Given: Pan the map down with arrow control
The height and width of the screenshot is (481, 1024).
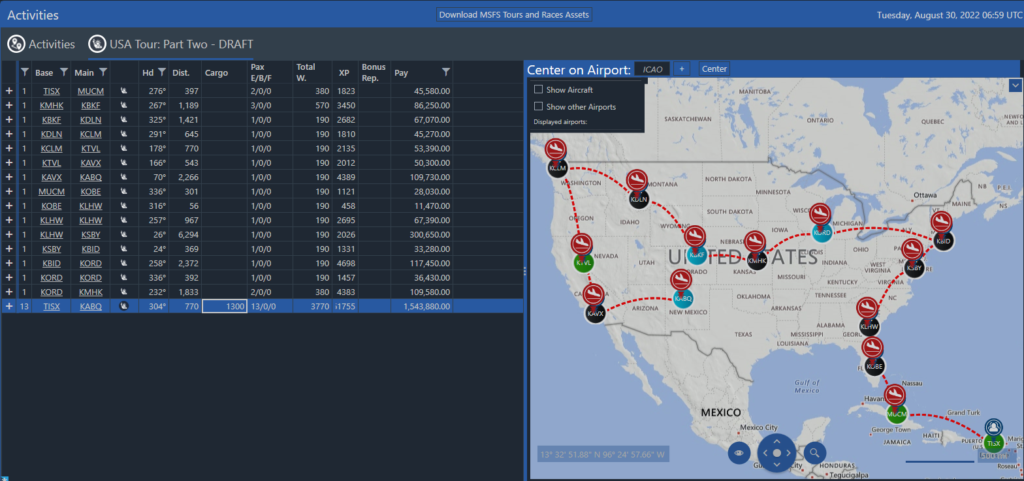Looking at the screenshot, I should coord(776,464).
